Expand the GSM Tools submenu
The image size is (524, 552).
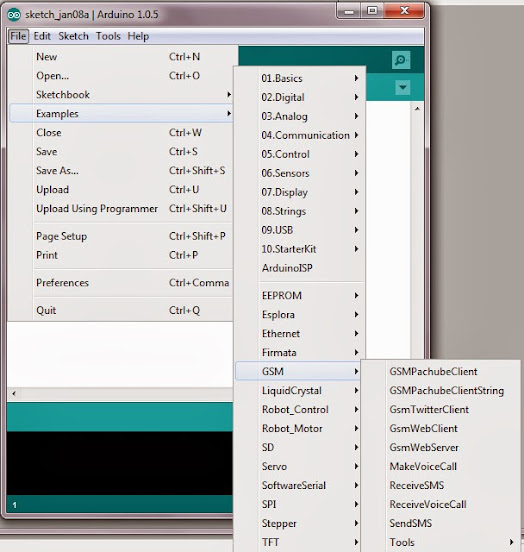[440, 542]
